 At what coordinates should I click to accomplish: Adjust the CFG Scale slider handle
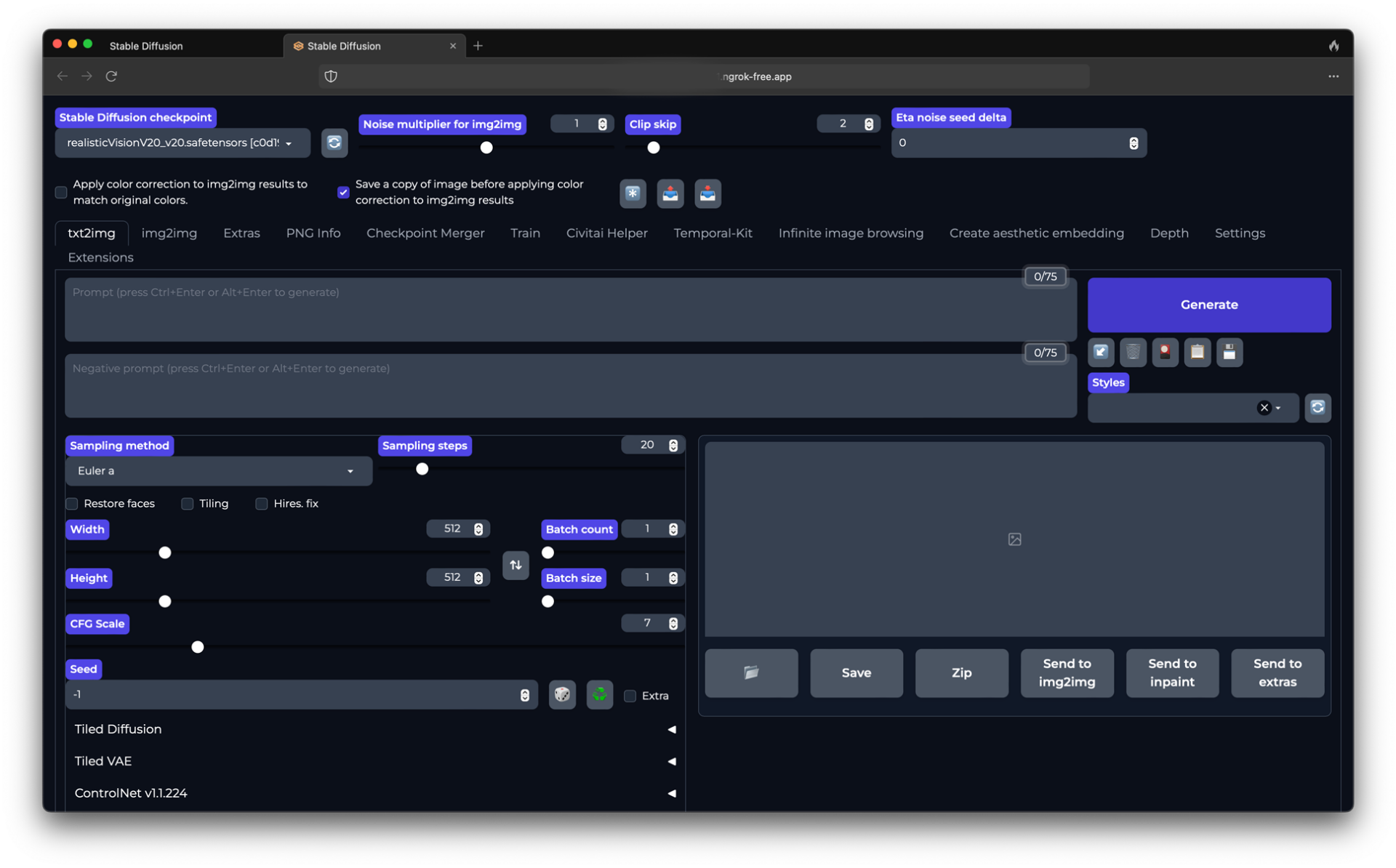197,647
